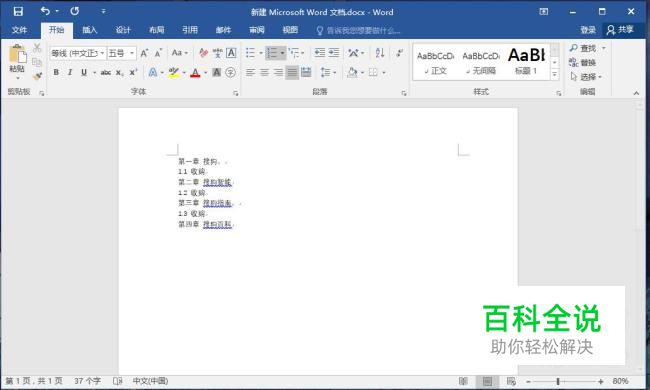Open the Review tab
This screenshot has width=650, height=390.
click(257, 30)
